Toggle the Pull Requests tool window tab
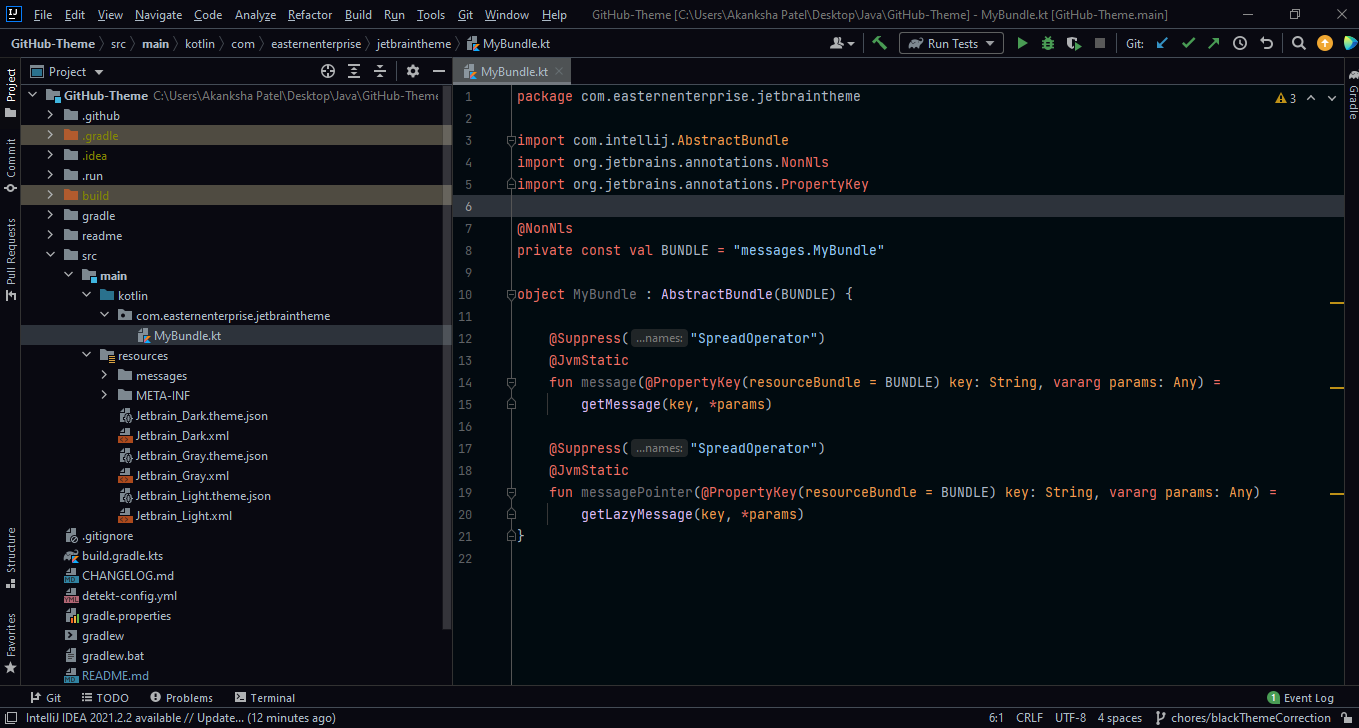Screen dimensions: 1359x728 [10, 259]
